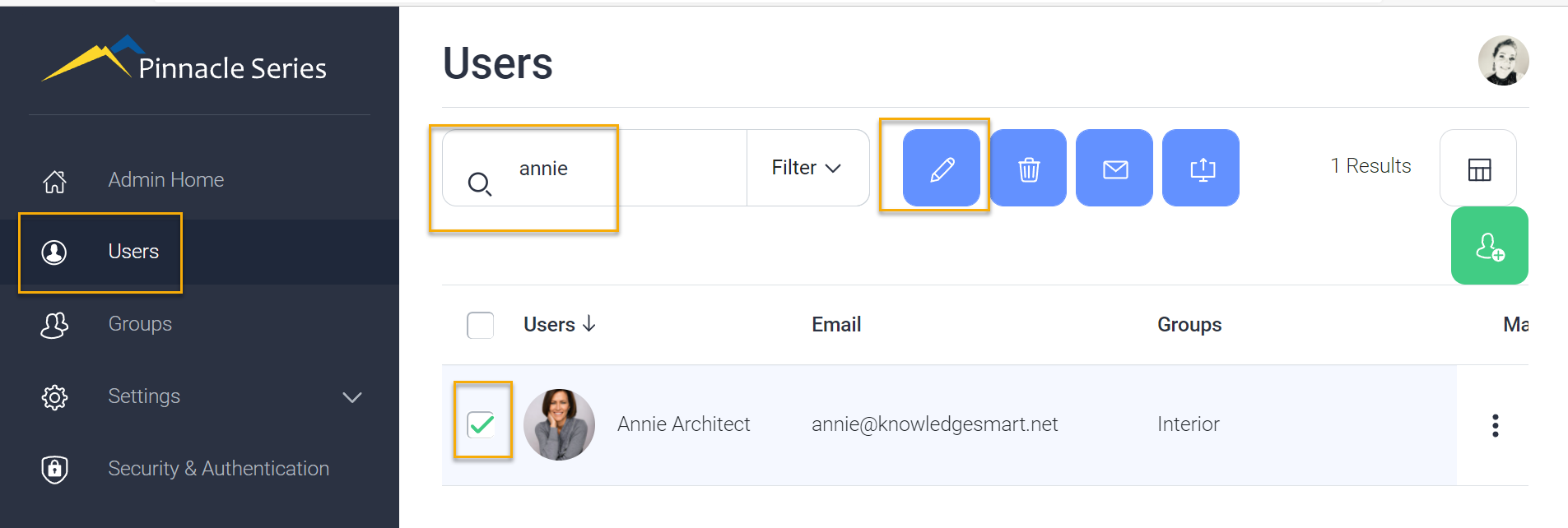Go to Admin Home in sidebar
Image resolution: width=1568 pixels, height=528 pixels.
(165, 180)
